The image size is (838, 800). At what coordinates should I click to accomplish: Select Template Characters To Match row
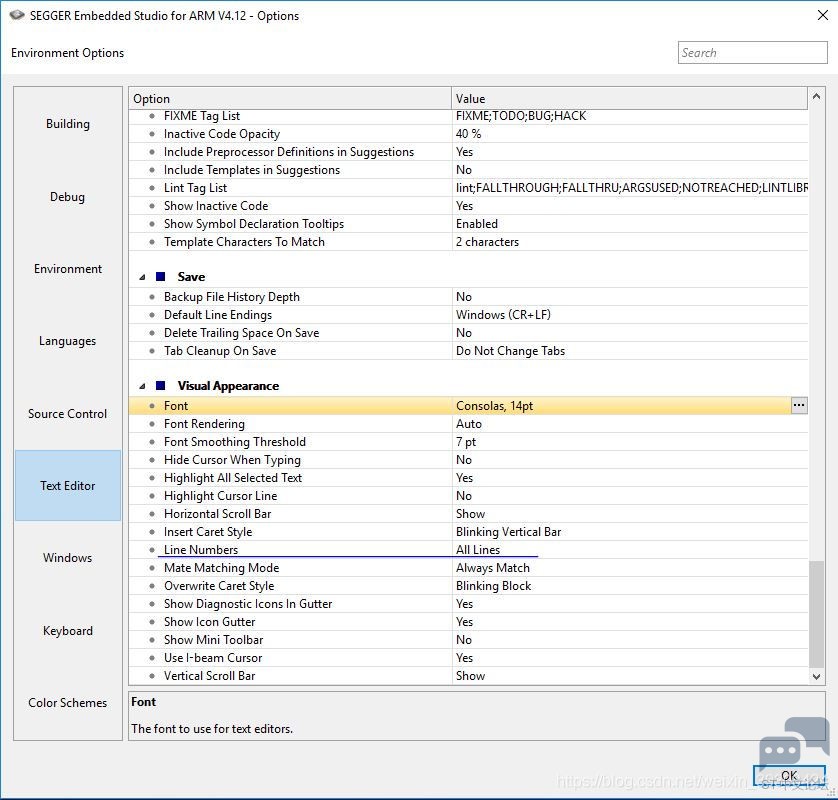pos(468,242)
